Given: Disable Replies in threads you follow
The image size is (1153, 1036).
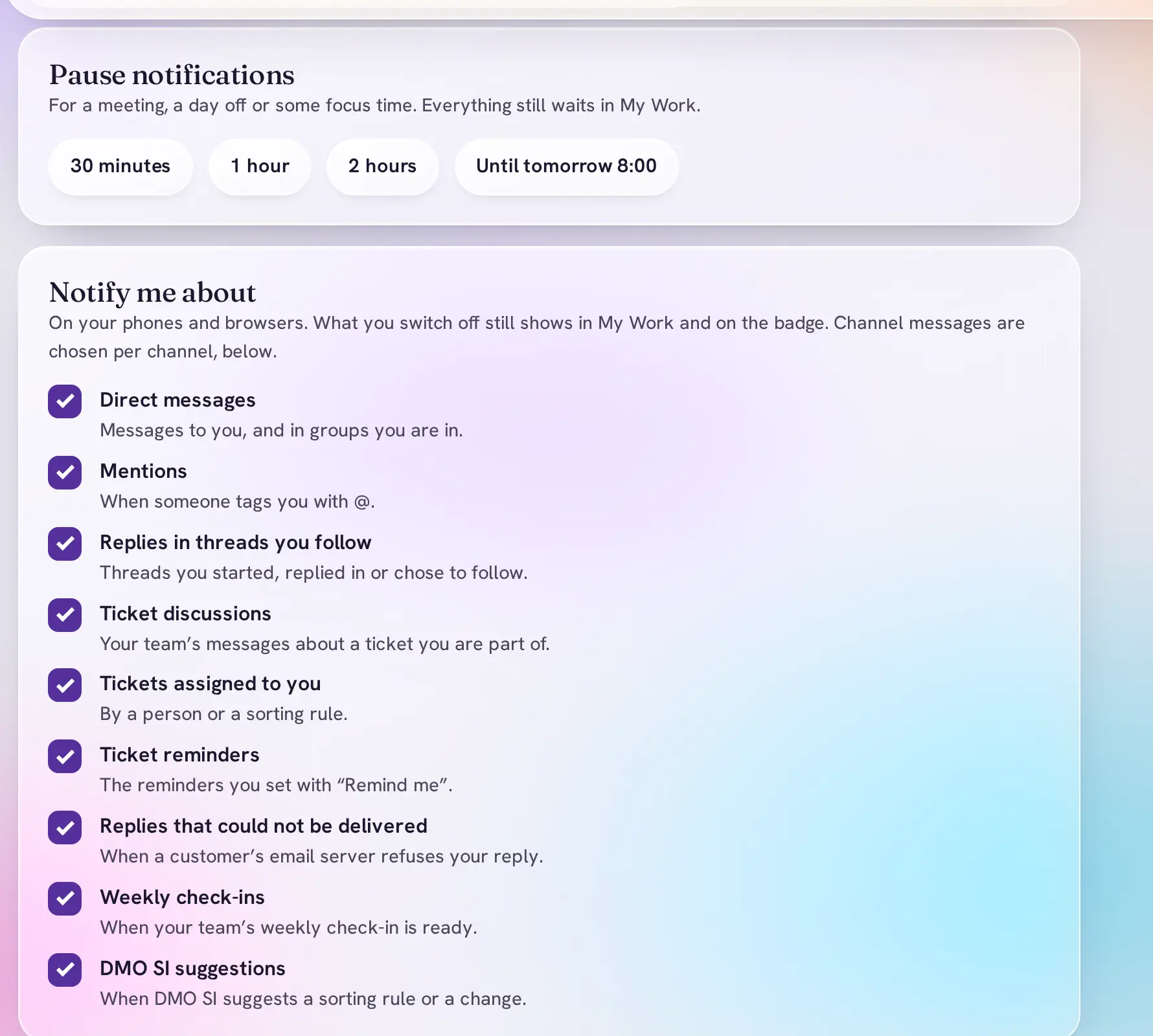Looking at the screenshot, I should [x=65, y=544].
